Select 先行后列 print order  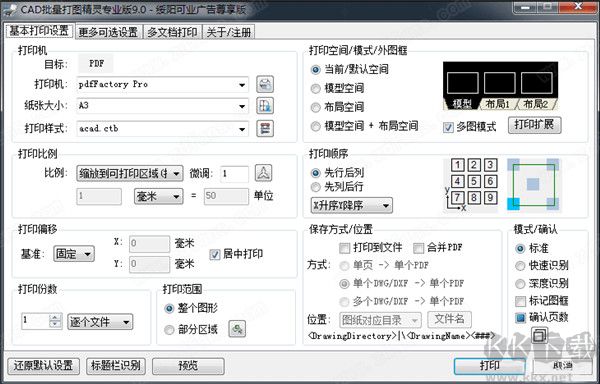click(x=315, y=173)
